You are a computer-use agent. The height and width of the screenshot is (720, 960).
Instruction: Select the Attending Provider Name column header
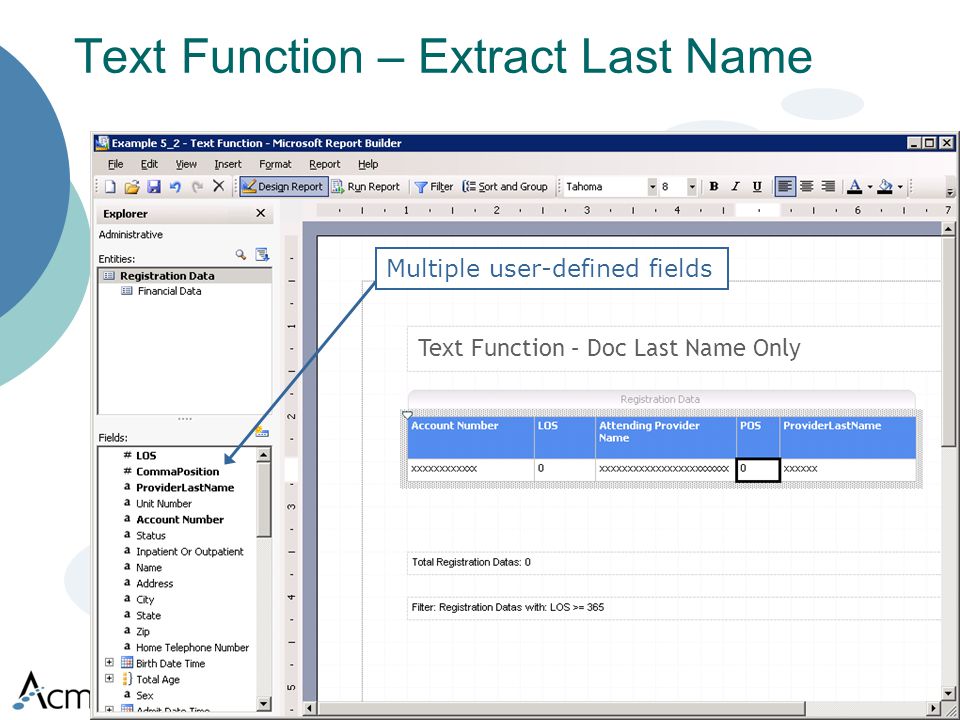pos(666,437)
